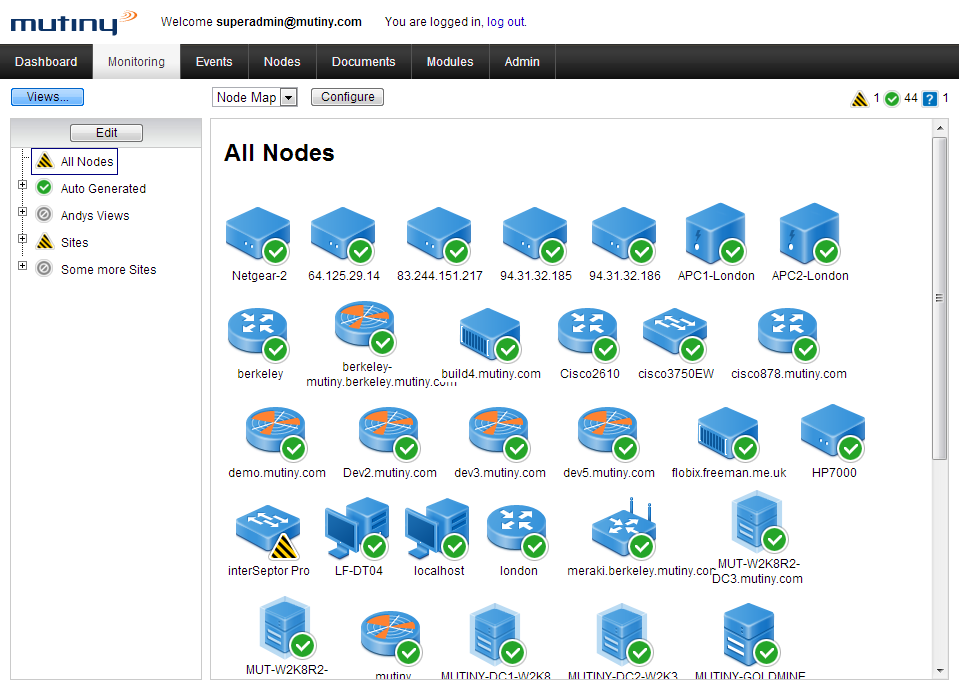Expand the Some more Sites tree node
Viewport: 959px width, 690px height.
(x=23, y=265)
